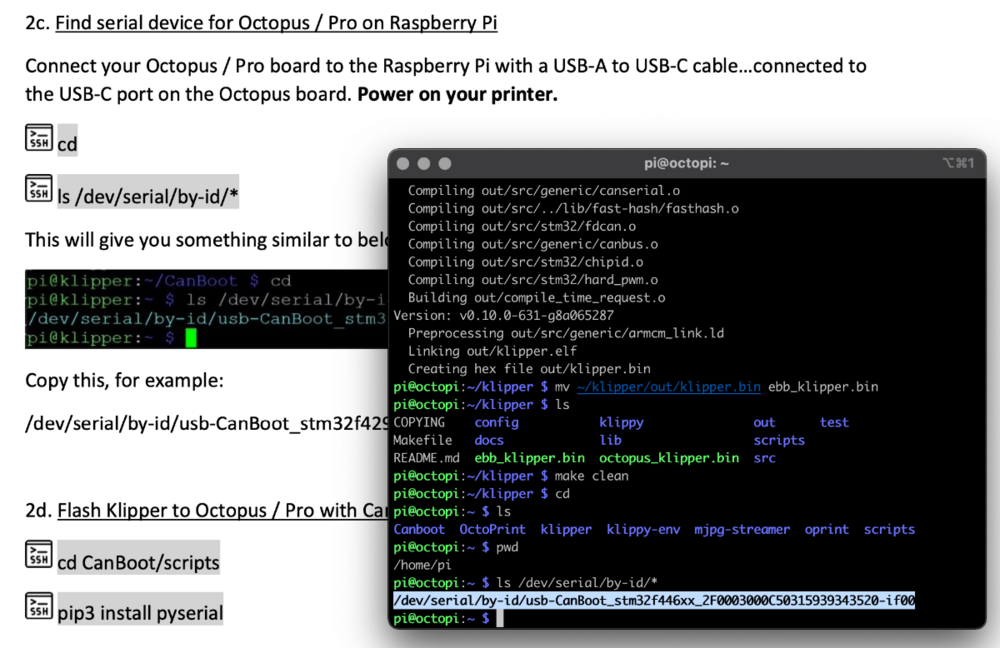Click the 'OctoPrint' directory name in the terminal
The width and height of the screenshot is (1000, 648).
(x=492, y=529)
